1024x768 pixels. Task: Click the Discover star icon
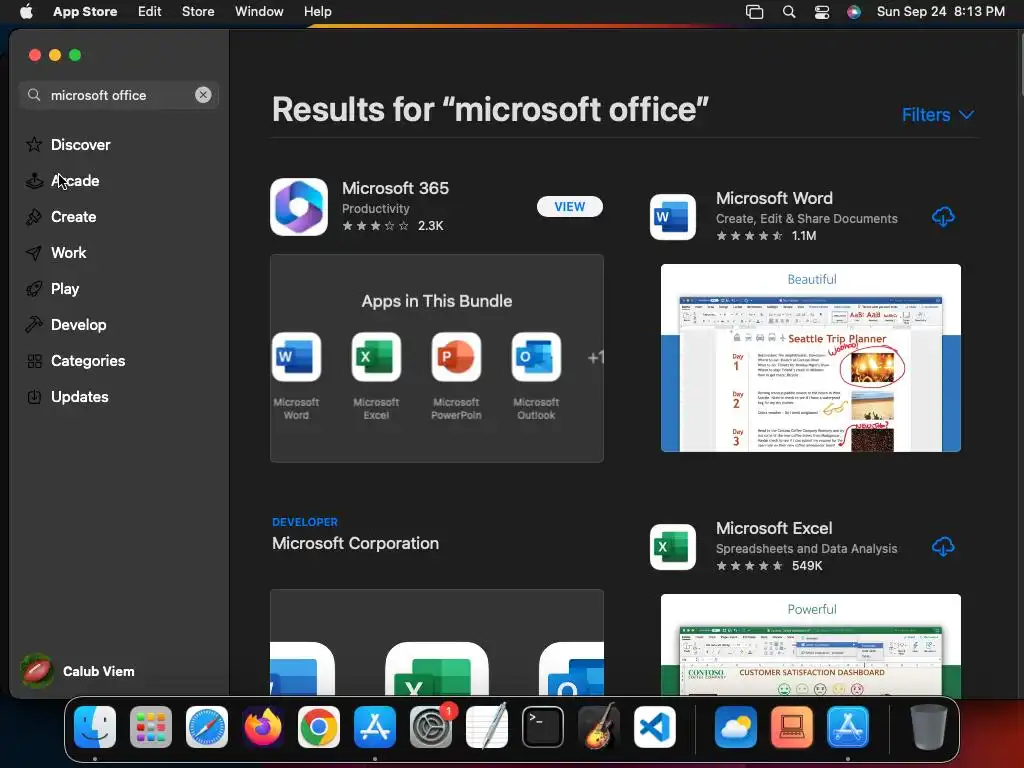point(34,144)
